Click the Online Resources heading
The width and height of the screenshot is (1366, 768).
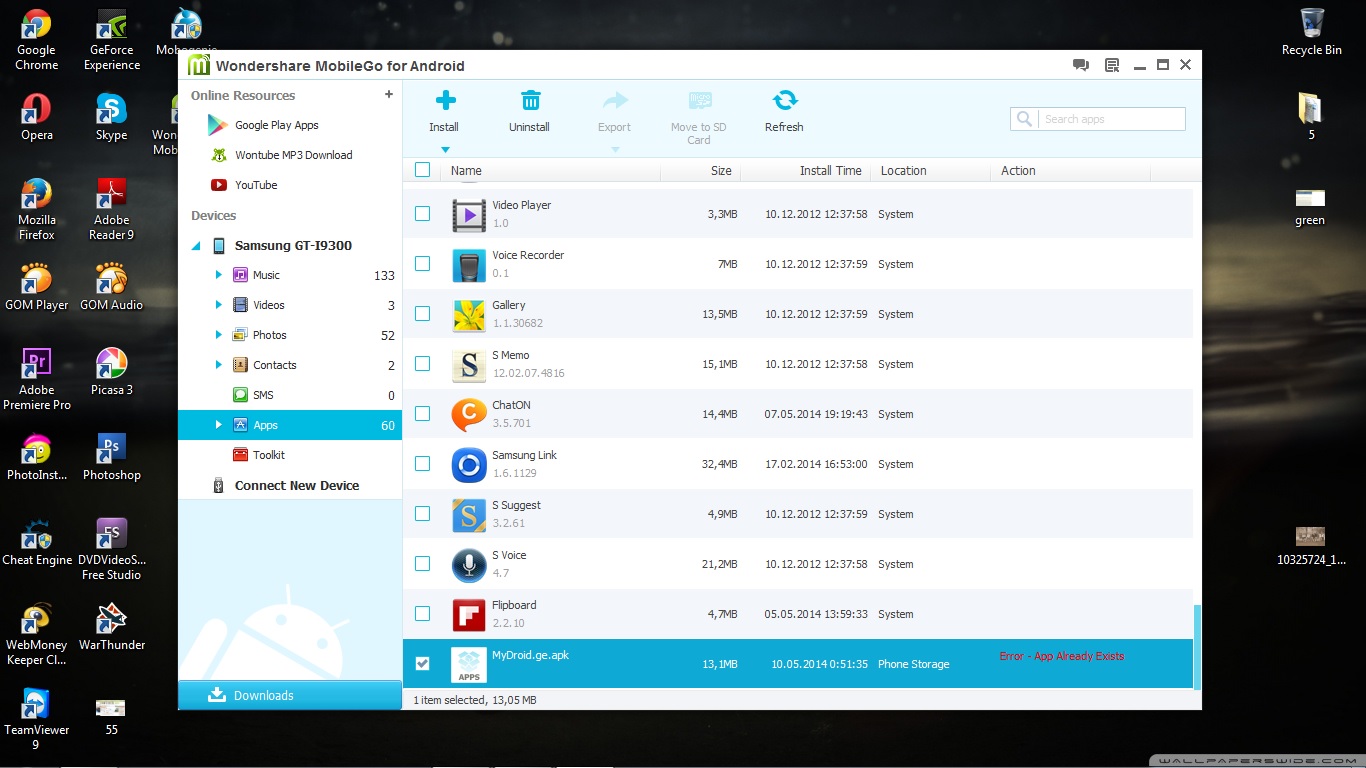243,95
